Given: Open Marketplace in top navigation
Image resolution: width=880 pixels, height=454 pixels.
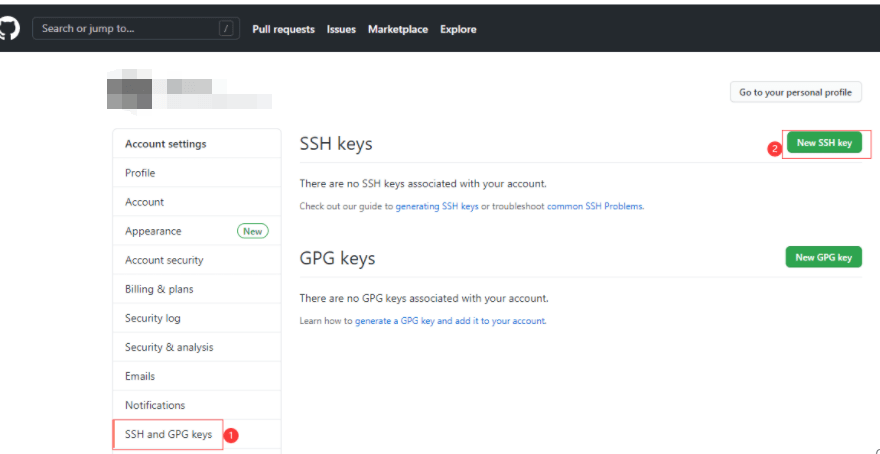Looking at the screenshot, I should coord(398,29).
